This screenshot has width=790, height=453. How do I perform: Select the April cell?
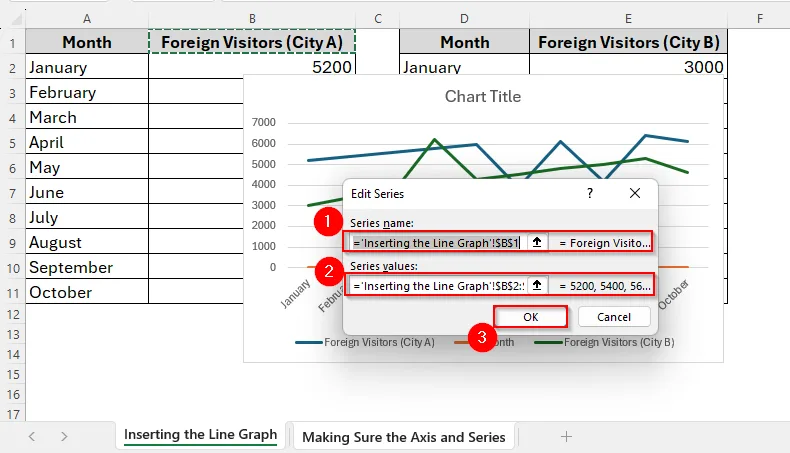(x=87, y=142)
